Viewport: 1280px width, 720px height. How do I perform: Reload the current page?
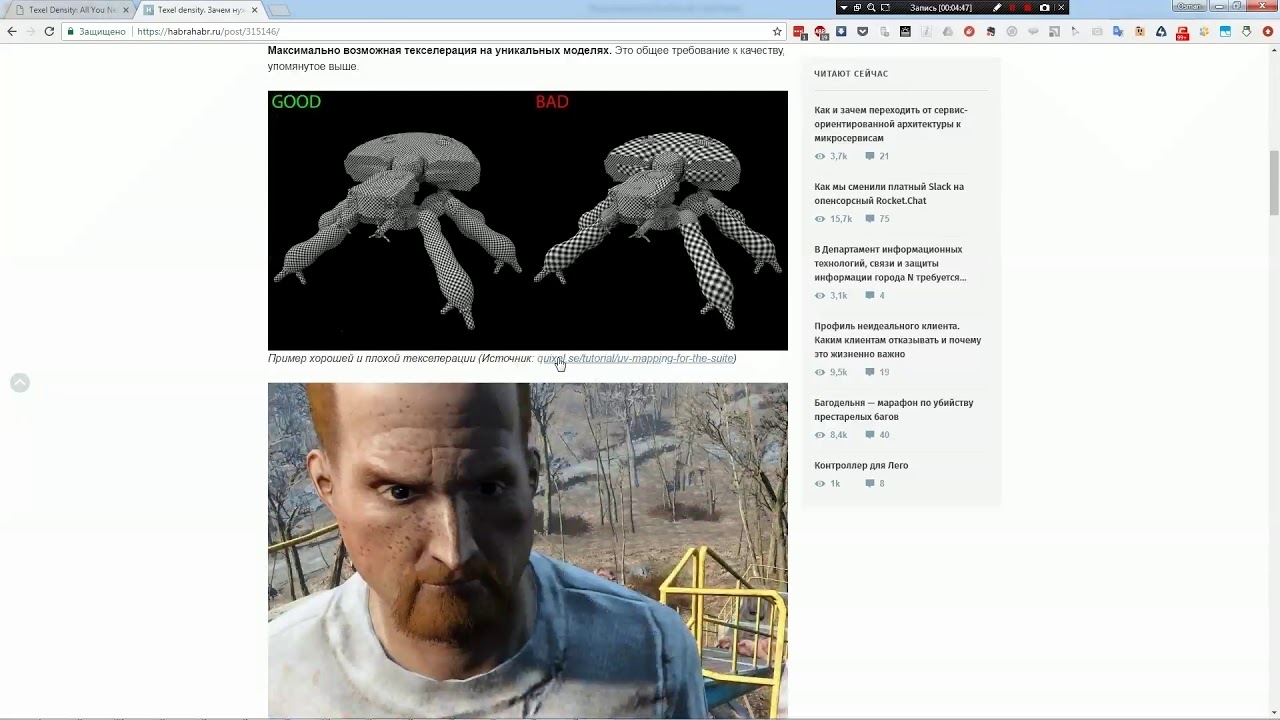tap(49, 32)
